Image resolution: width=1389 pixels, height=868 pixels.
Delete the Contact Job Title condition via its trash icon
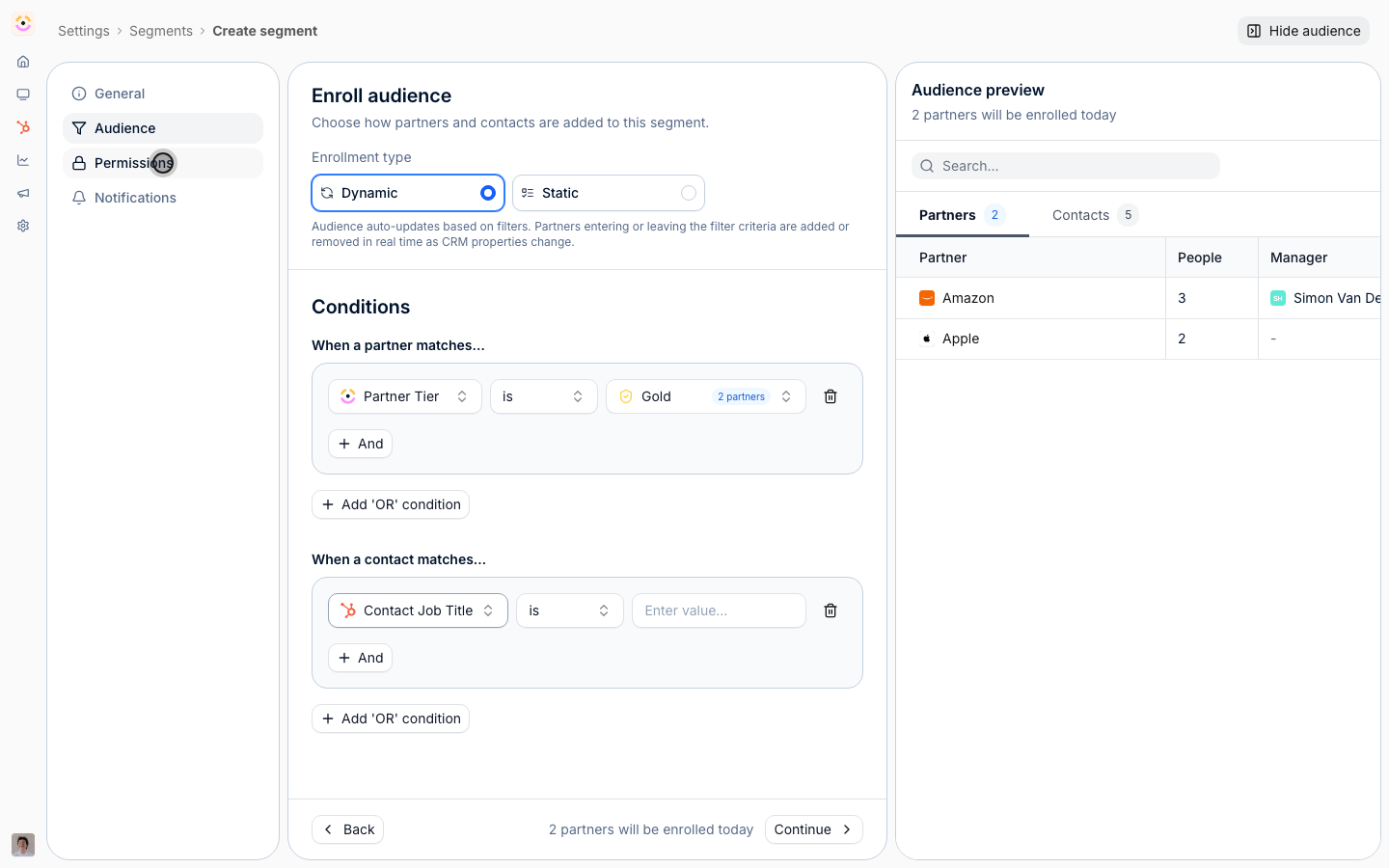(x=831, y=610)
